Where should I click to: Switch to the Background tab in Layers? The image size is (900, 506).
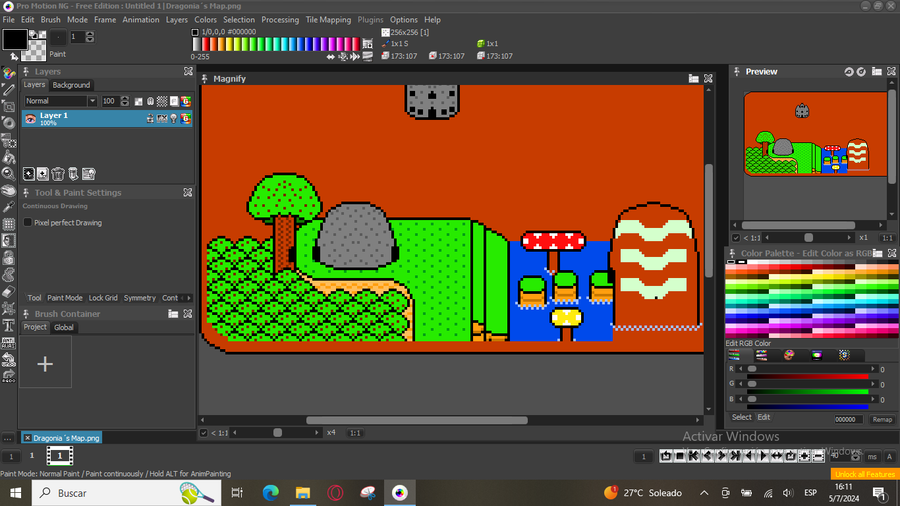click(x=71, y=85)
